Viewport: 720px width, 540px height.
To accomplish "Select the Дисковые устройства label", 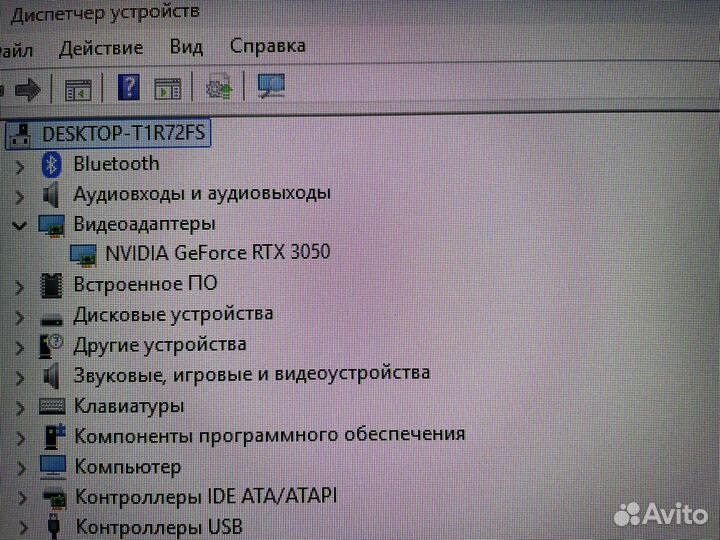I will (x=173, y=315).
